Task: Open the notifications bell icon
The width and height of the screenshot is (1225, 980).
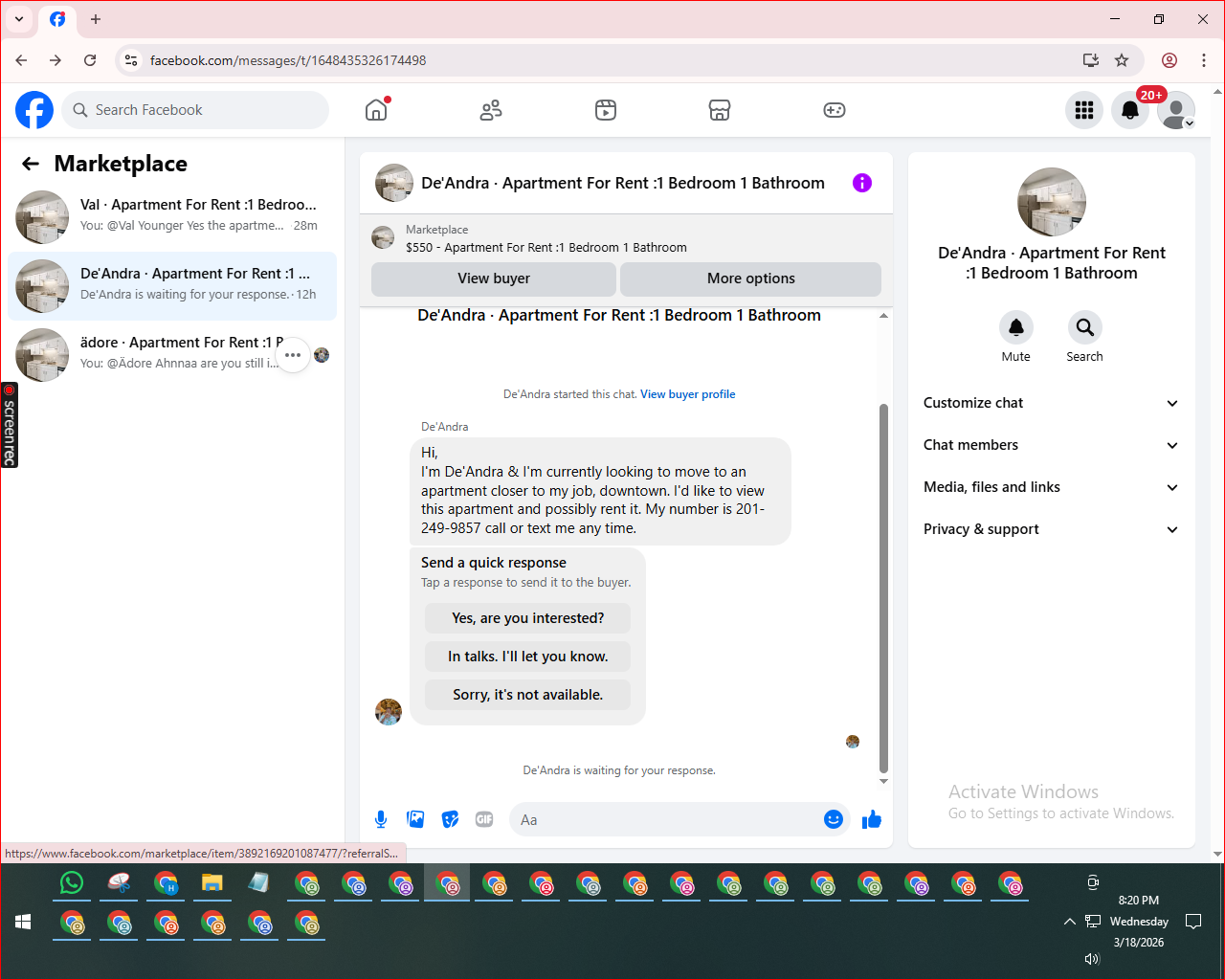Action: pyautogui.click(x=1130, y=110)
